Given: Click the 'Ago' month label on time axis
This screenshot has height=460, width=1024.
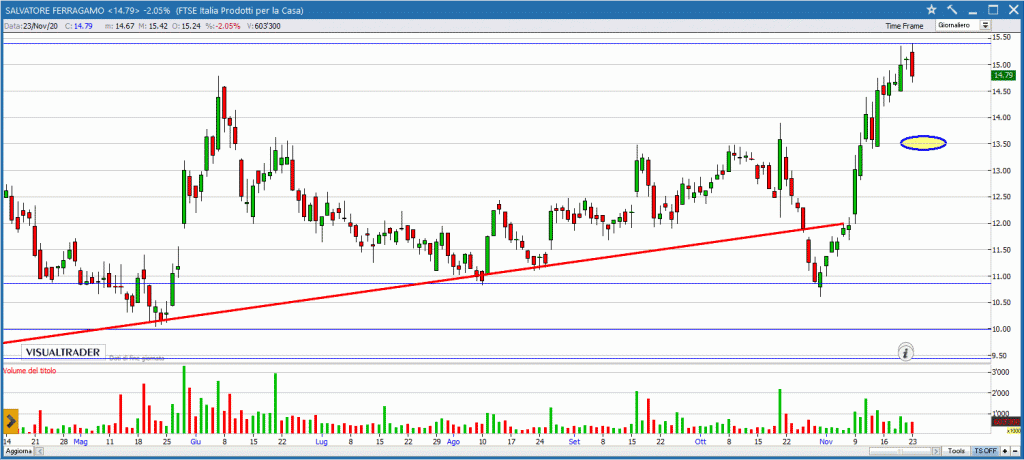Looking at the screenshot, I should (453, 442).
